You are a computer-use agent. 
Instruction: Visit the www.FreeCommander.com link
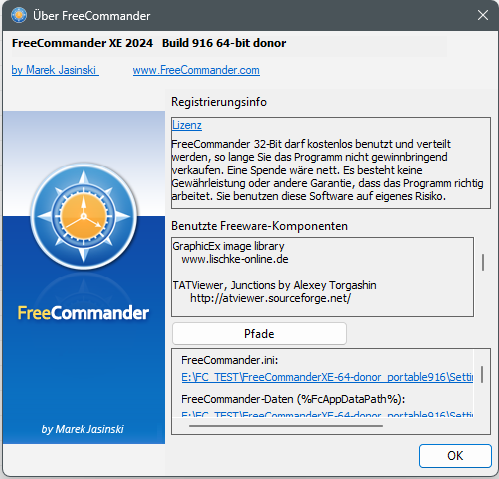196,70
